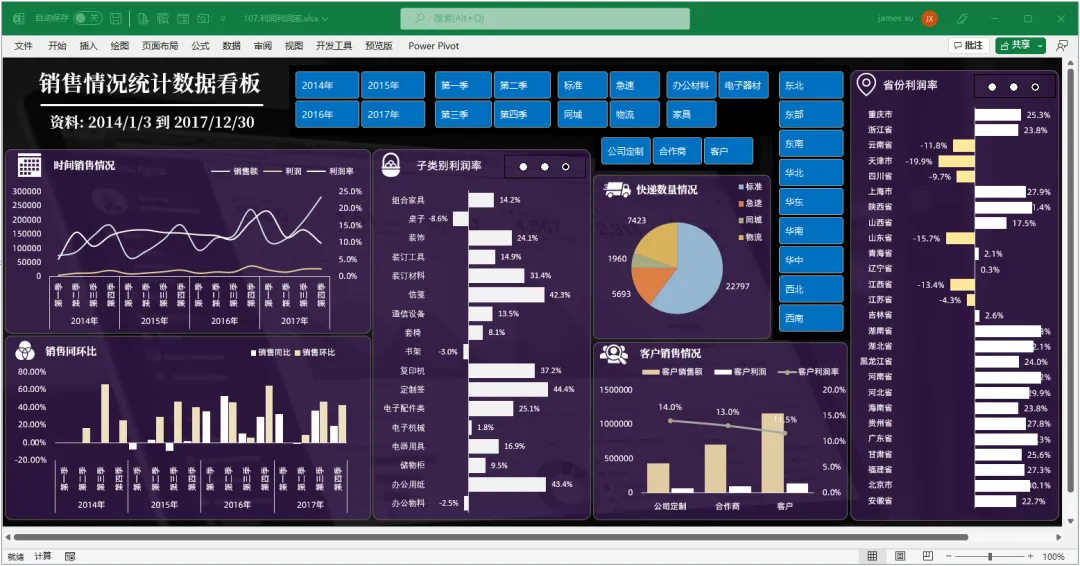Screen dimensions: 1080x566
Task: Select the leftmost option dot in 子类别利润率 panel
Action: pos(523,167)
